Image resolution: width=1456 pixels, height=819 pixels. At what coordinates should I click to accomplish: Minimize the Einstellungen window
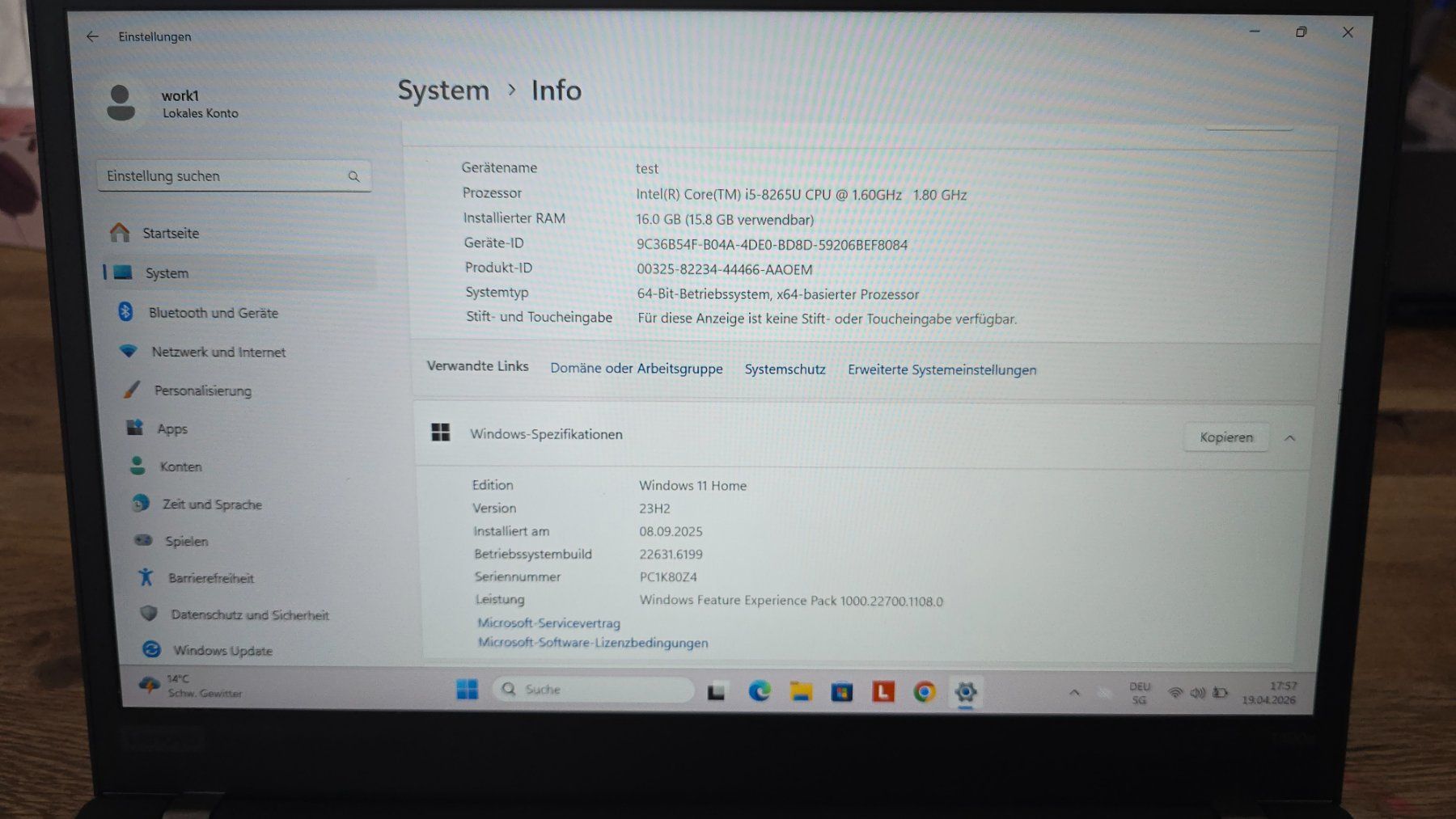[x=1255, y=32]
